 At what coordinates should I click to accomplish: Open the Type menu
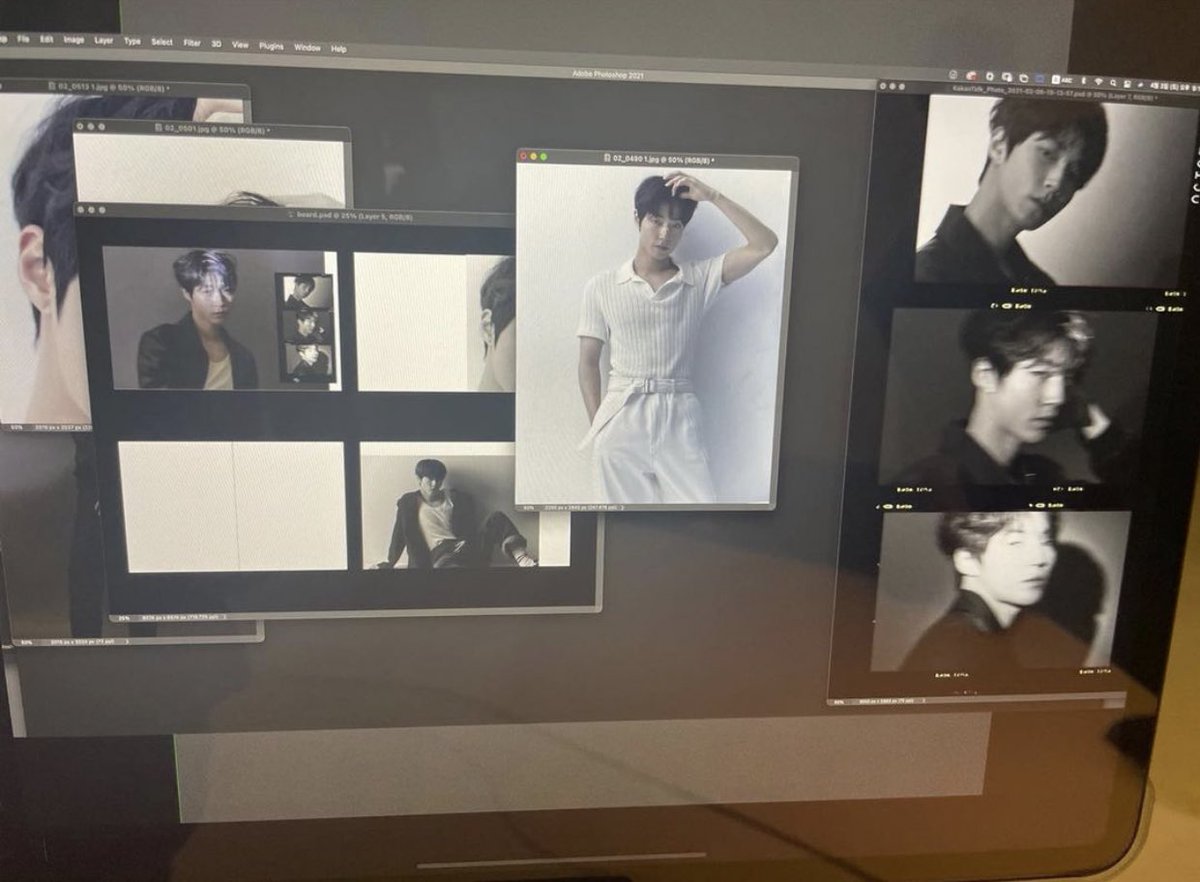coord(132,42)
